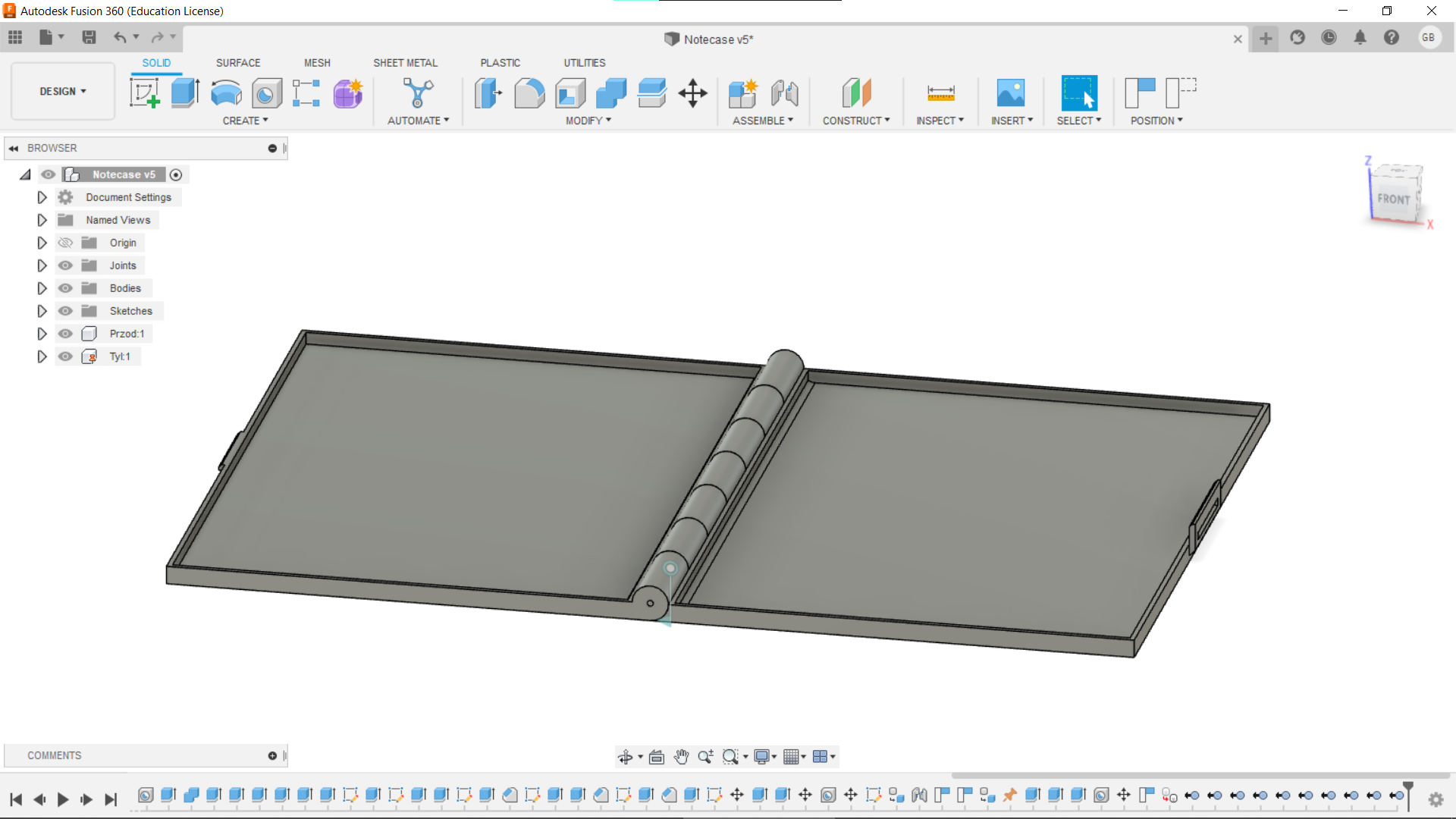Screen dimensions: 1456x819
Task: Select the Move/Copy tool icon
Action: (x=692, y=93)
